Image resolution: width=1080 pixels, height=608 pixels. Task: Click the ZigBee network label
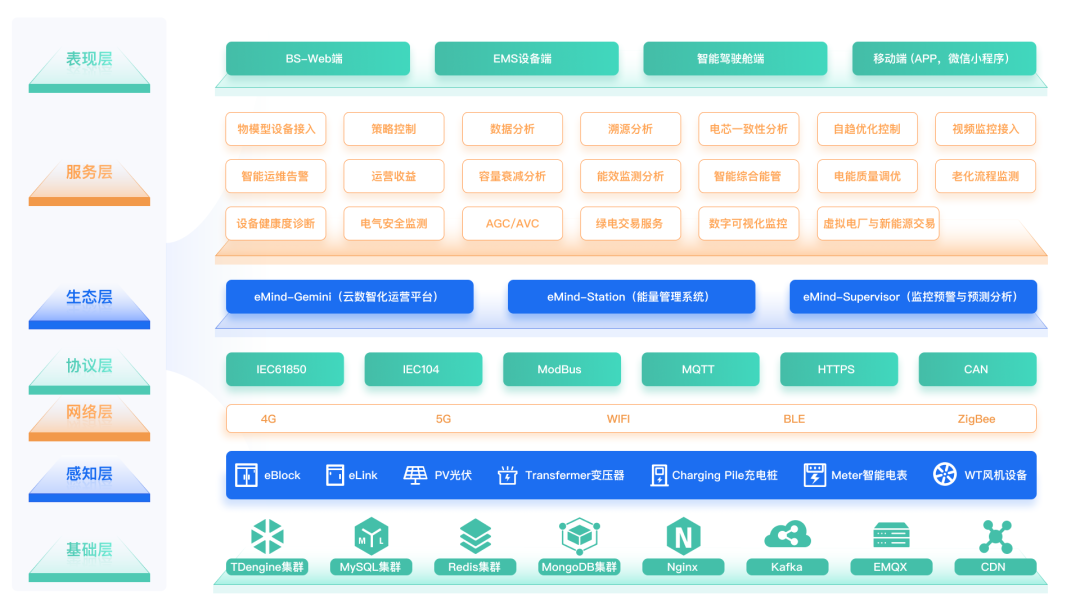tap(976, 419)
